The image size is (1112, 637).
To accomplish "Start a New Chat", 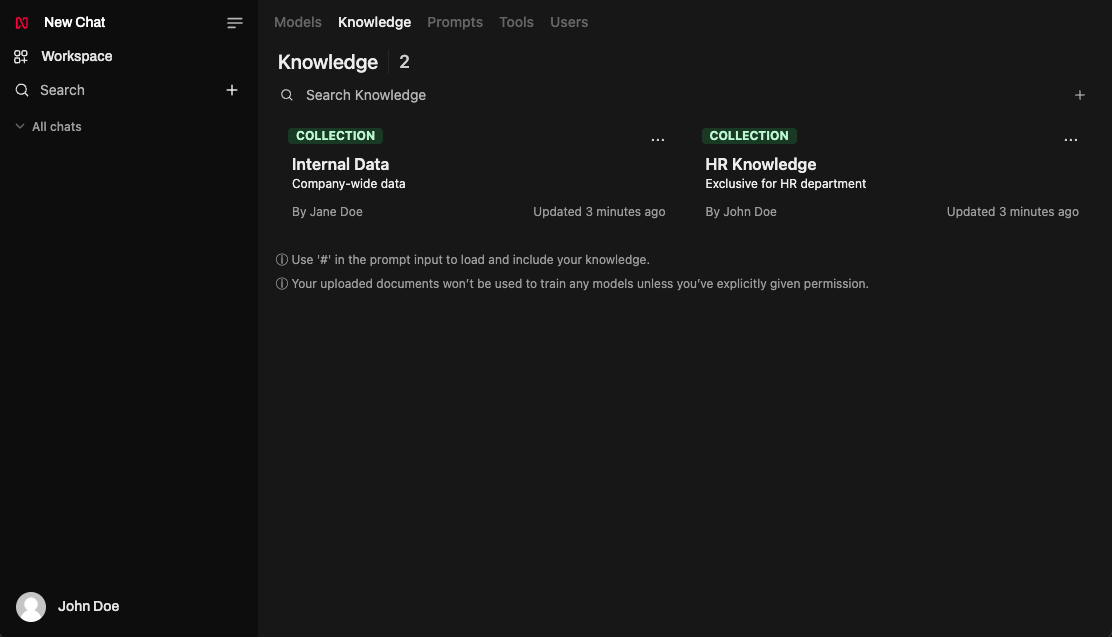I will coord(74,23).
